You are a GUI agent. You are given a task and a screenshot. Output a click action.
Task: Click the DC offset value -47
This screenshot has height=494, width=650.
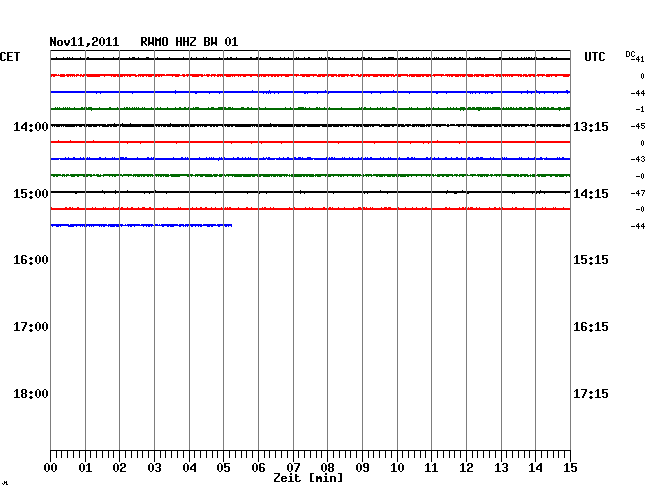pyautogui.click(x=638, y=193)
